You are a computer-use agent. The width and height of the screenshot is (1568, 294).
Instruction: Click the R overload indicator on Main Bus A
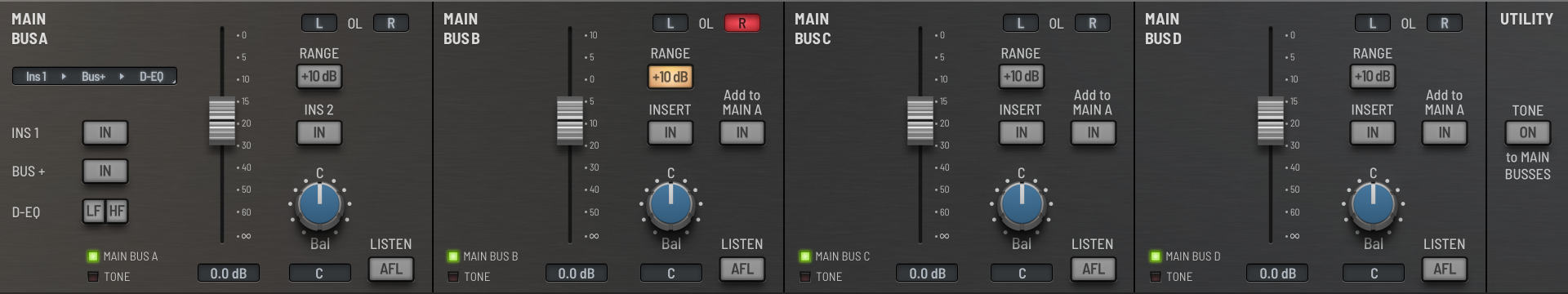[x=391, y=23]
